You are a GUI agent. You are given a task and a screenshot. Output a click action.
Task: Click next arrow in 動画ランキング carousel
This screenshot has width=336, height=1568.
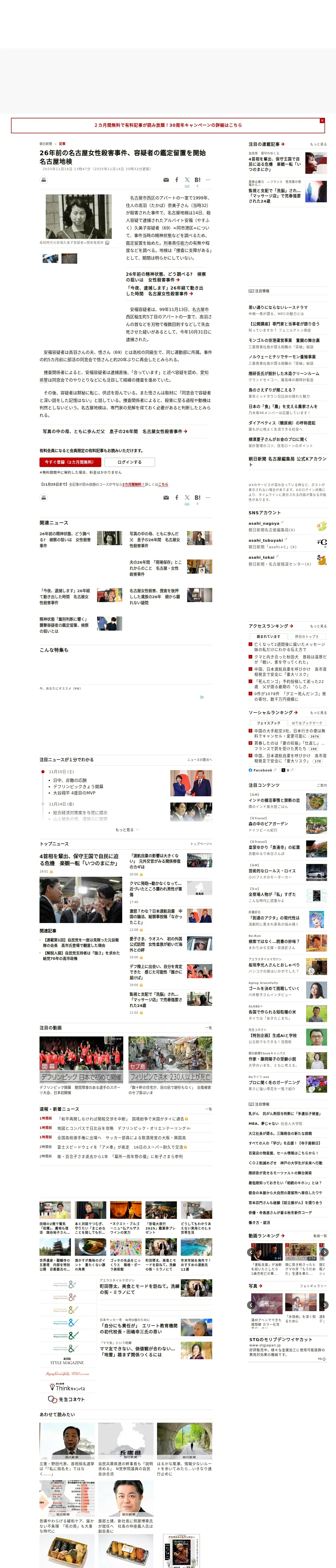click(x=325, y=1252)
